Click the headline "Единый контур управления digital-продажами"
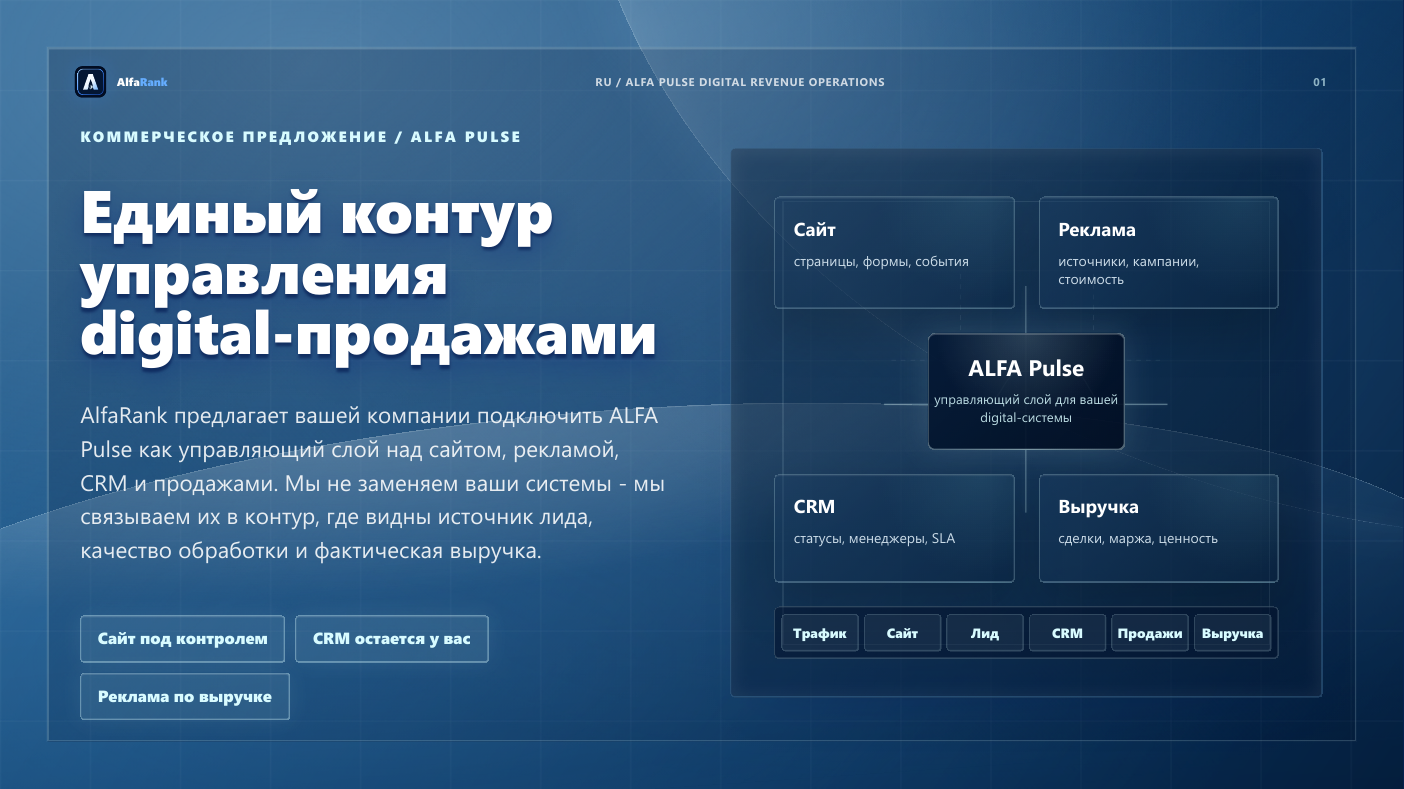1404x789 pixels. 368,275
